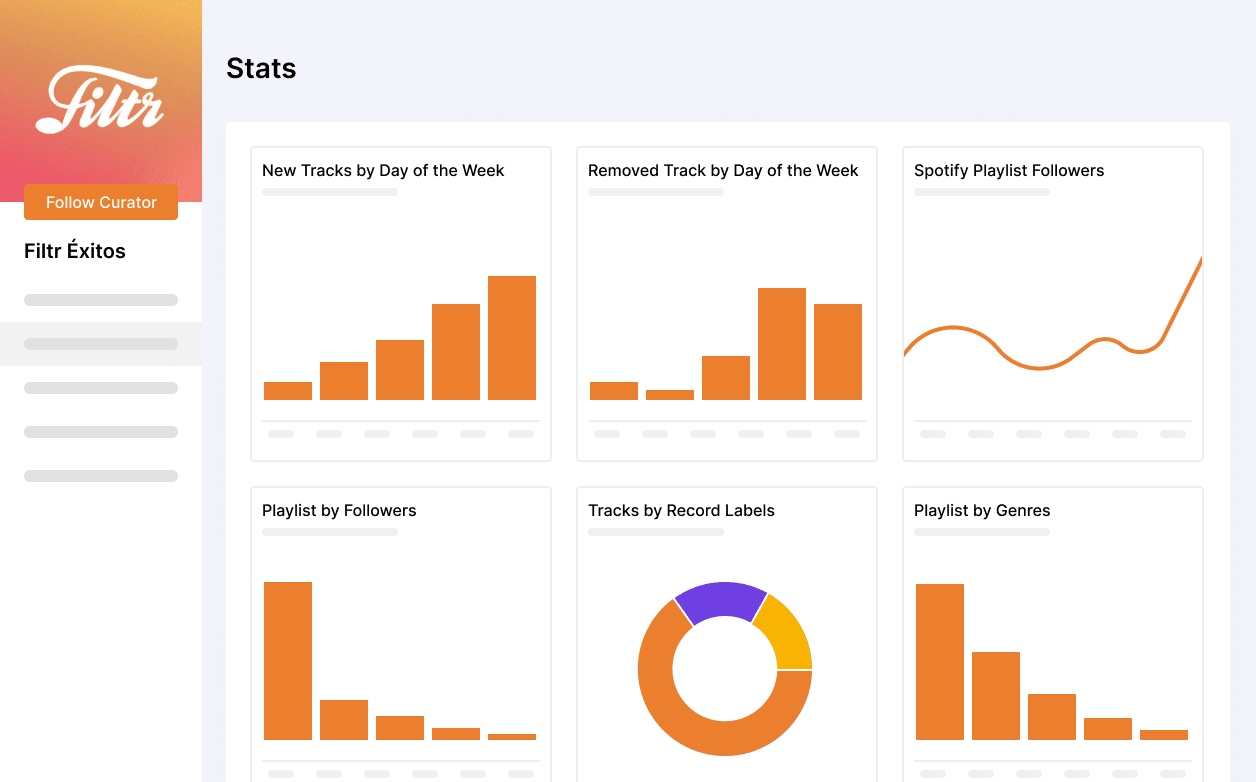Select the yellow segment of the donut chart
Screen dimensions: 1256x782
click(x=787, y=636)
